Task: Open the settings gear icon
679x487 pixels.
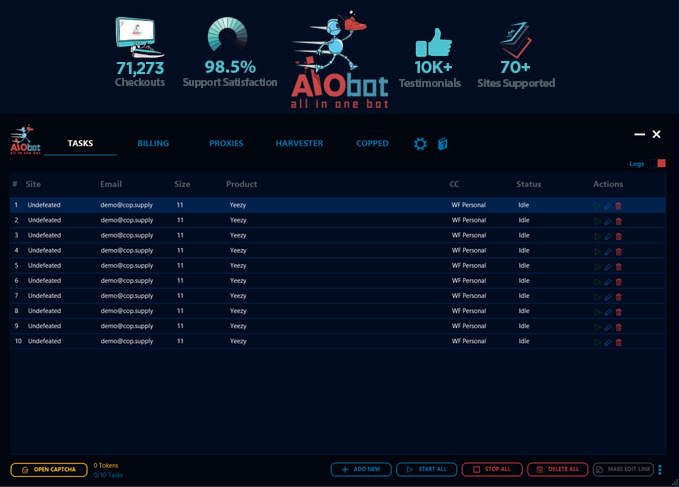Action: [x=420, y=144]
